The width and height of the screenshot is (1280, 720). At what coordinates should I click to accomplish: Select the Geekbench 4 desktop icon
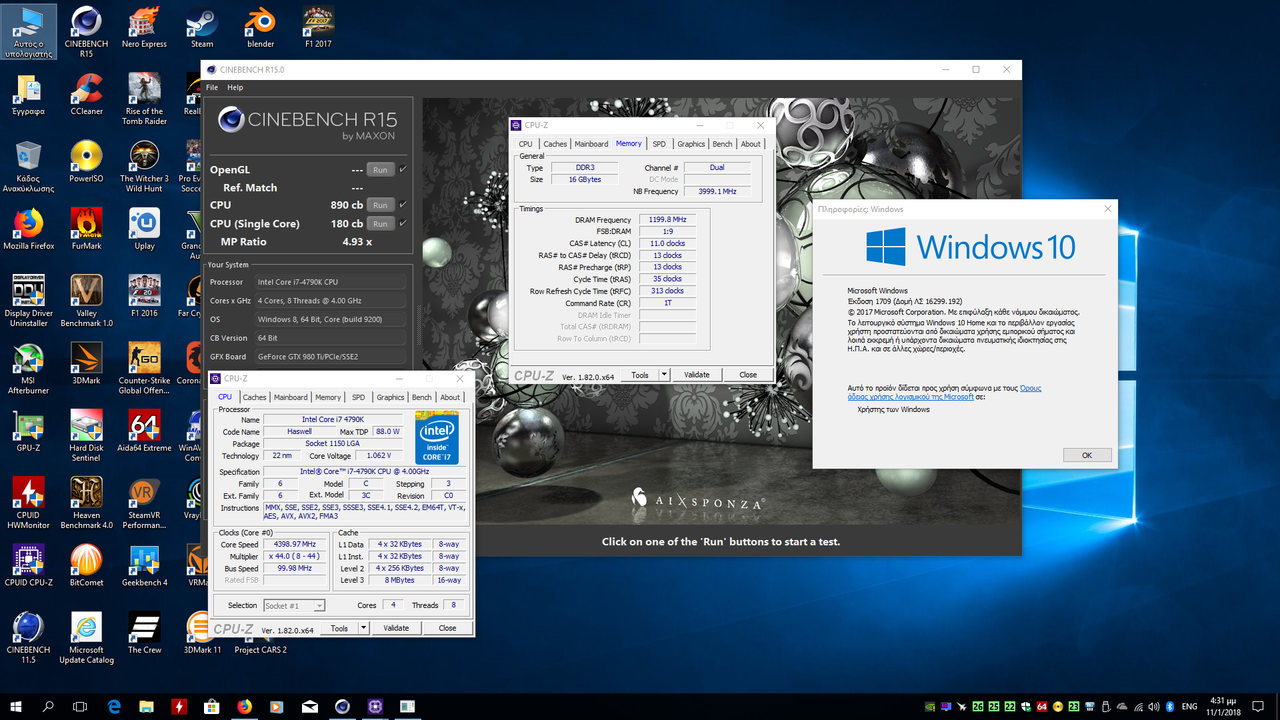tap(144, 564)
